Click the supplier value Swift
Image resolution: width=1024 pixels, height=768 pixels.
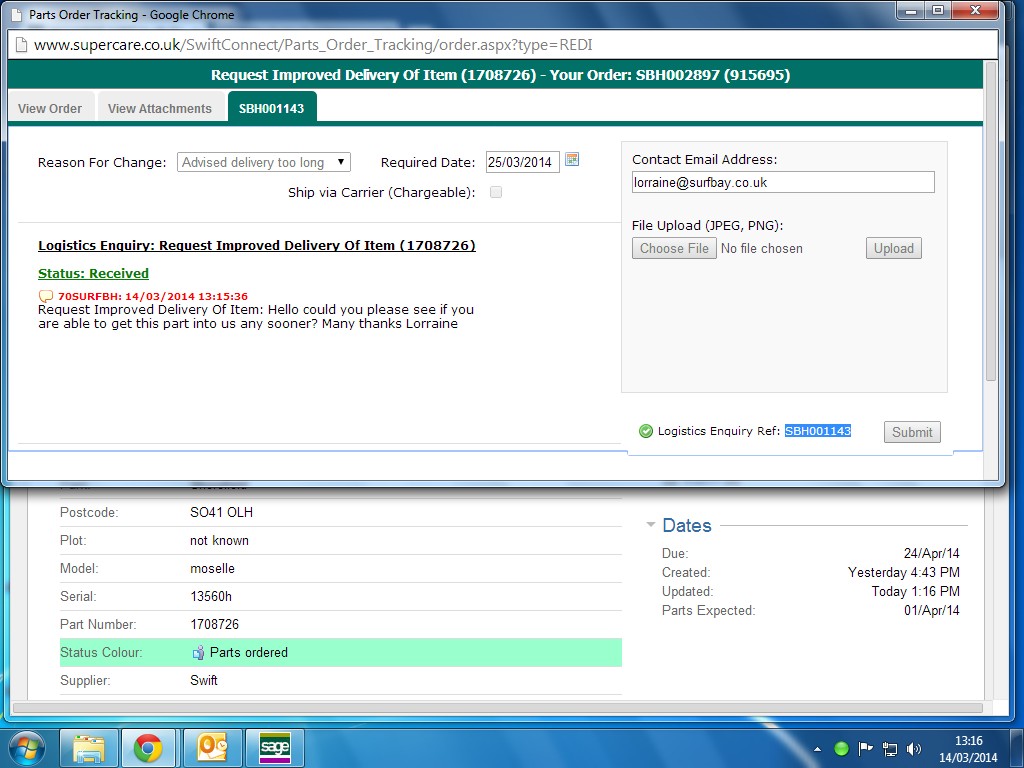click(204, 680)
